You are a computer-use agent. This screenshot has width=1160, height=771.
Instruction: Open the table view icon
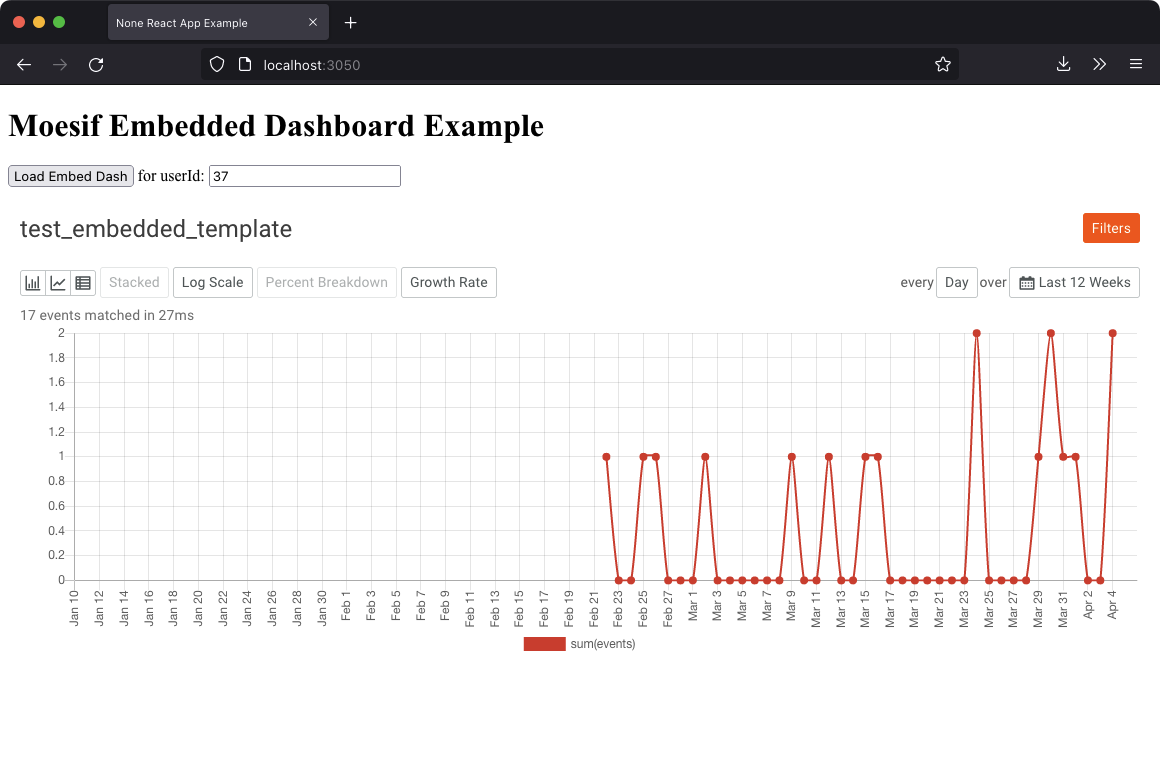[x=83, y=282]
